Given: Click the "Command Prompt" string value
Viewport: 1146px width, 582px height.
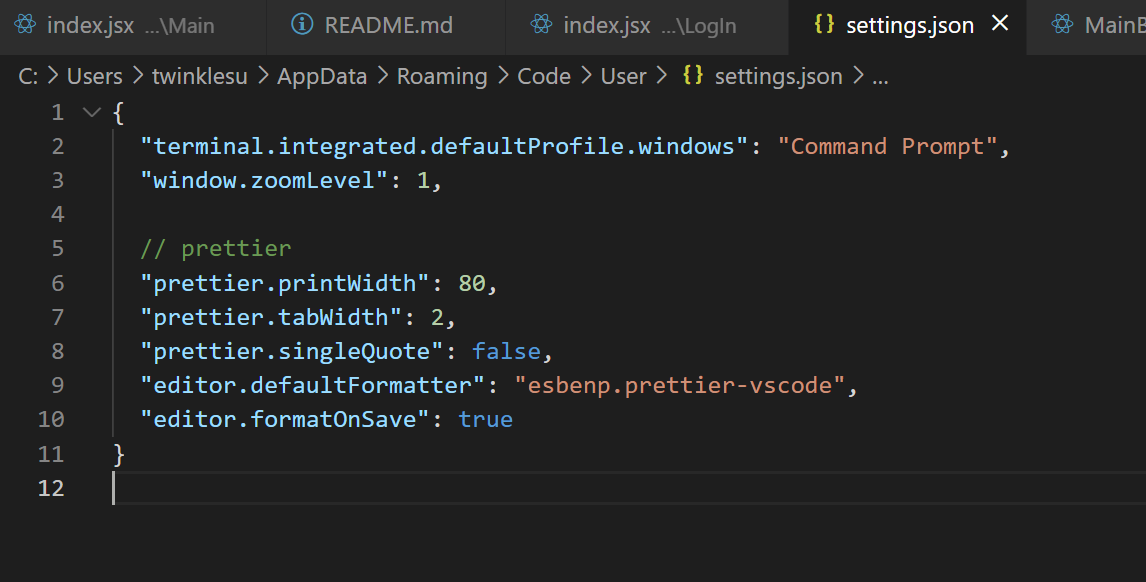Looking at the screenshot, I should tap(887, 146).
